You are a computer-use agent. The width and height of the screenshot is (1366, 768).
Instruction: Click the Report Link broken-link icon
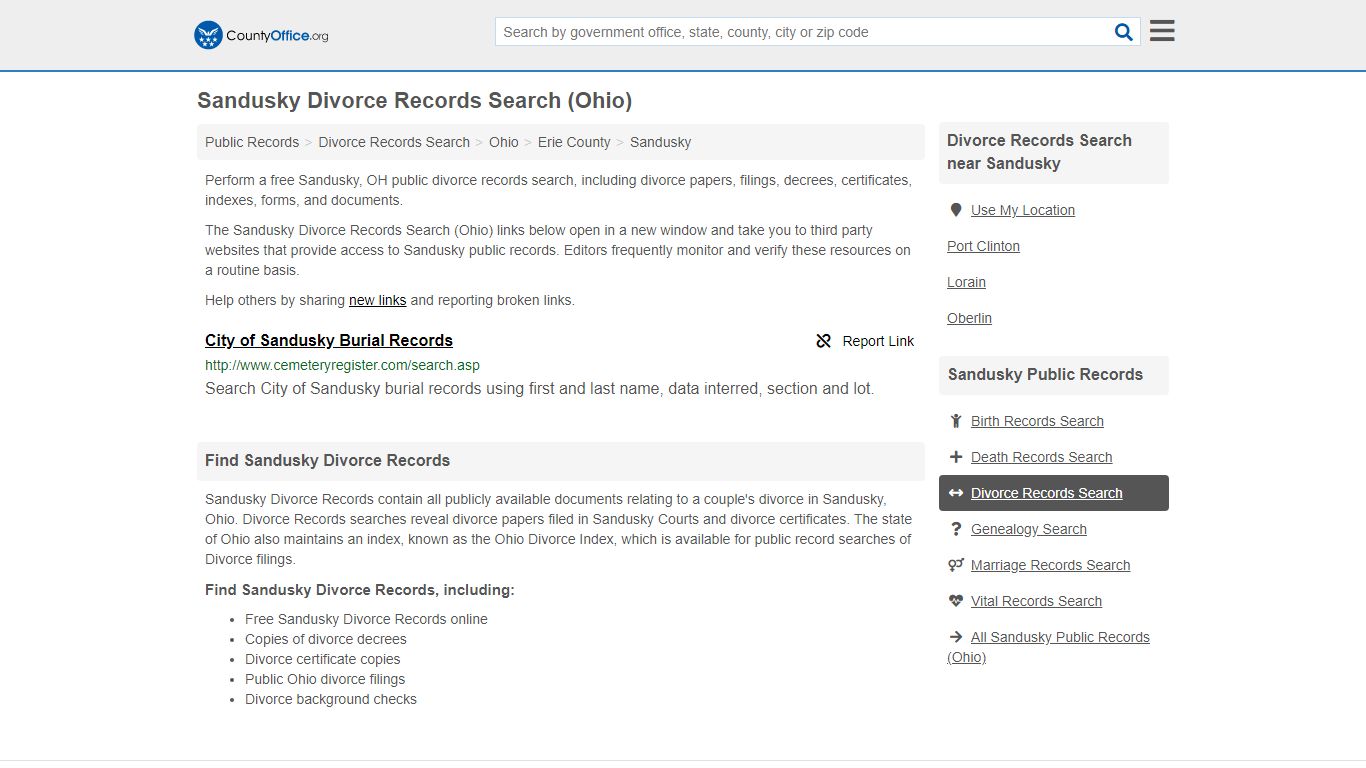(824, 341)
